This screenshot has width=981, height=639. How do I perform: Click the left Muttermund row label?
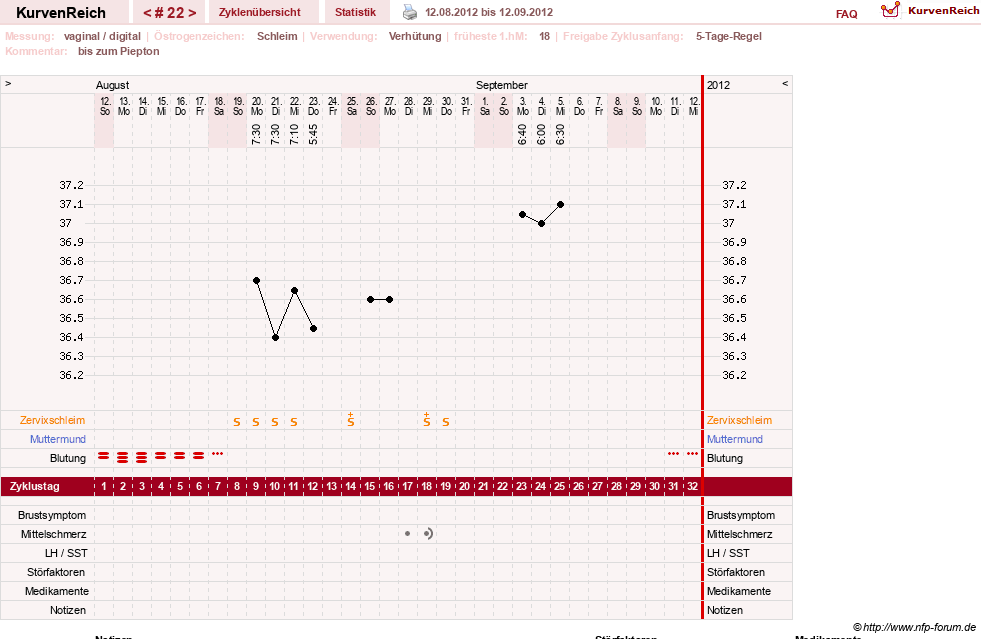[x=58, y=439]
